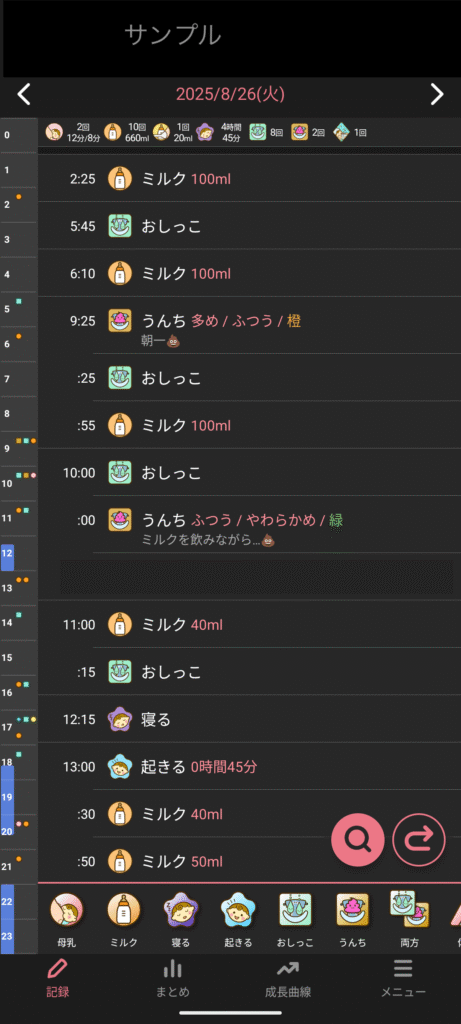Open the 2:25 ミルク 100ml entry
Viewport: 461px width, 1024px height.
coord(249,178)
